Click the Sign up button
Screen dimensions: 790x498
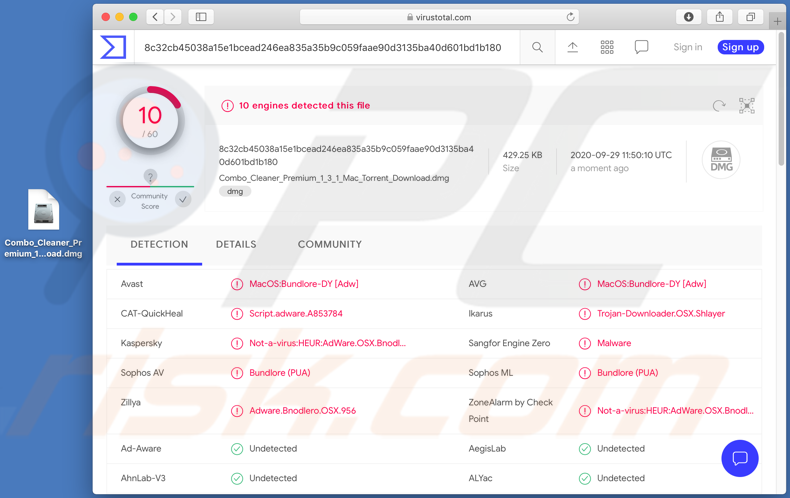pyautogui.click(x=741, y=47)
